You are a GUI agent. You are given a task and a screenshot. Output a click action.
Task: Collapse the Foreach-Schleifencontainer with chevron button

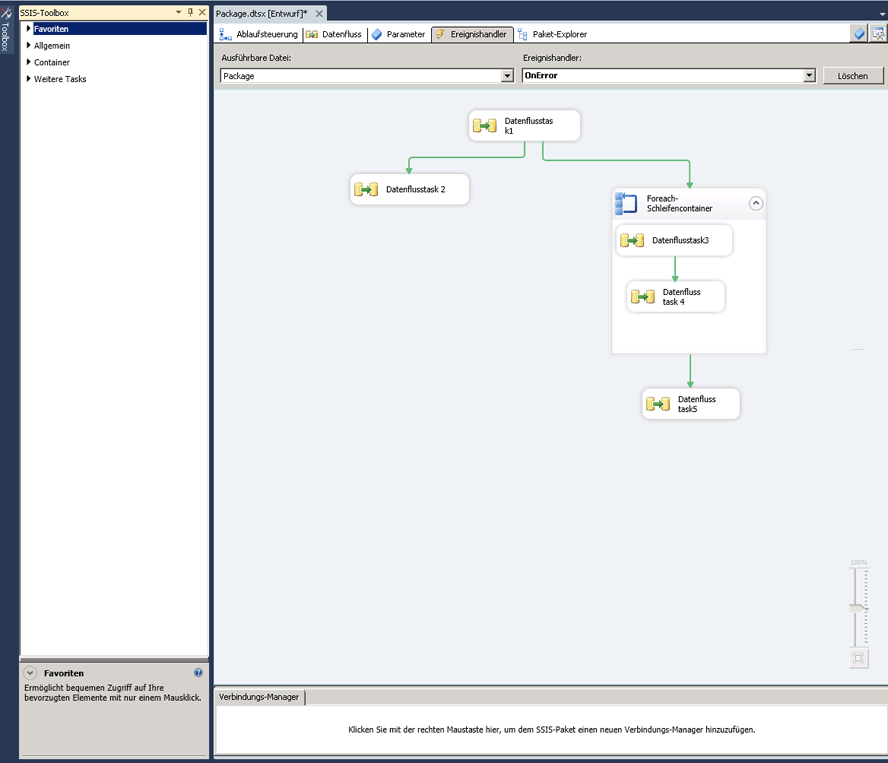[756, 203]
